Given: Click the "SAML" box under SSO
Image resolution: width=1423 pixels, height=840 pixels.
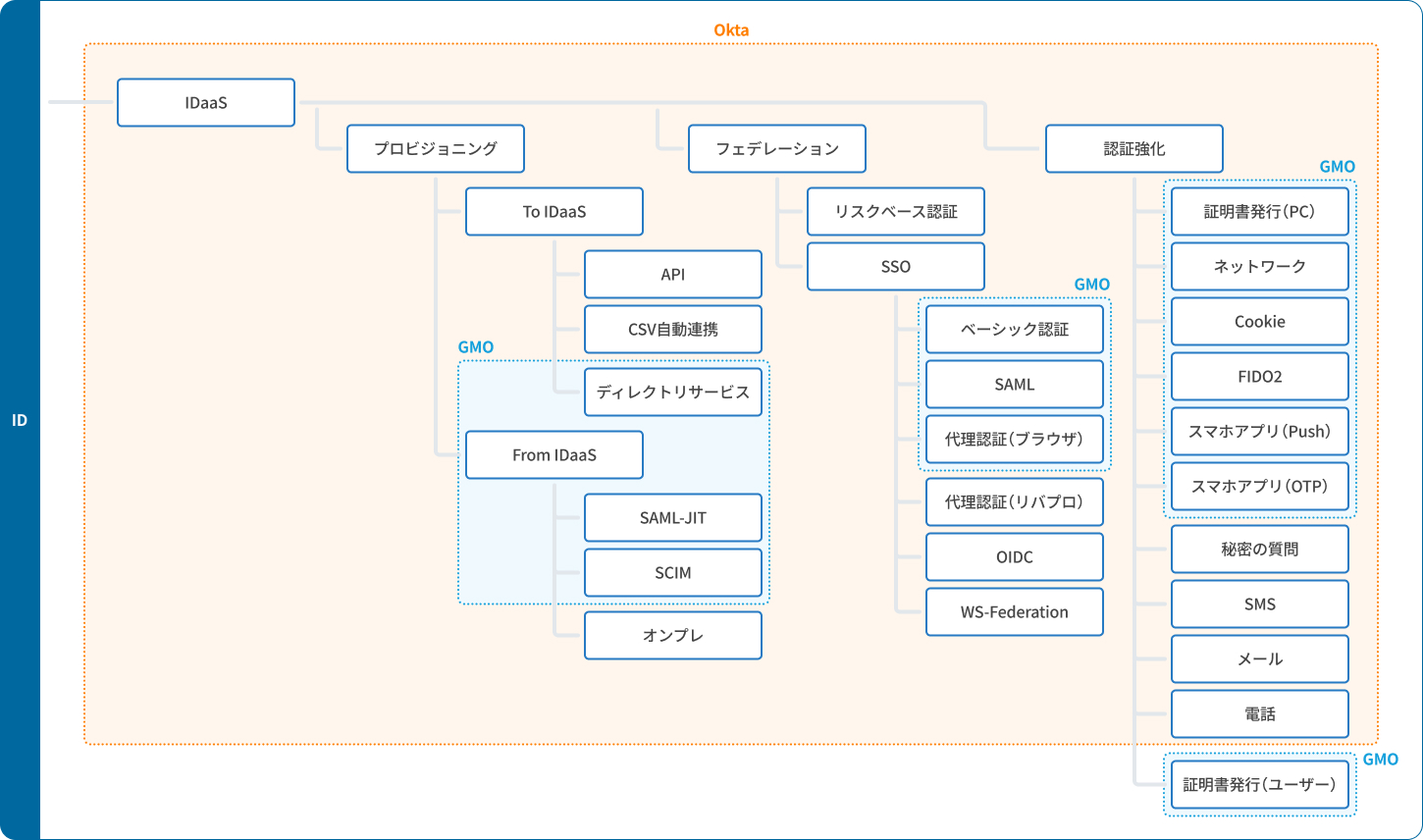Looking at the screenshot, I should click(1015, 385).
